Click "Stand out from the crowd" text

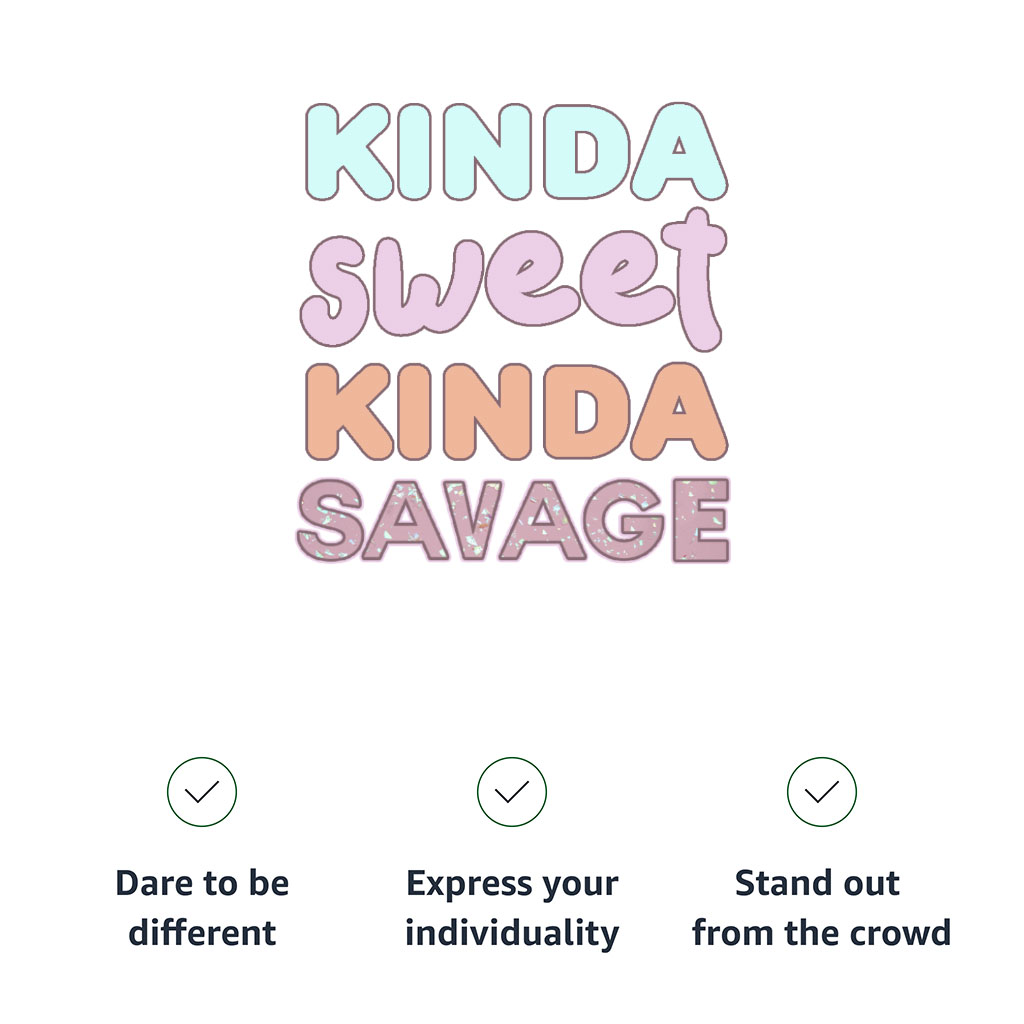pyautogui.click(x=821, y=908)
